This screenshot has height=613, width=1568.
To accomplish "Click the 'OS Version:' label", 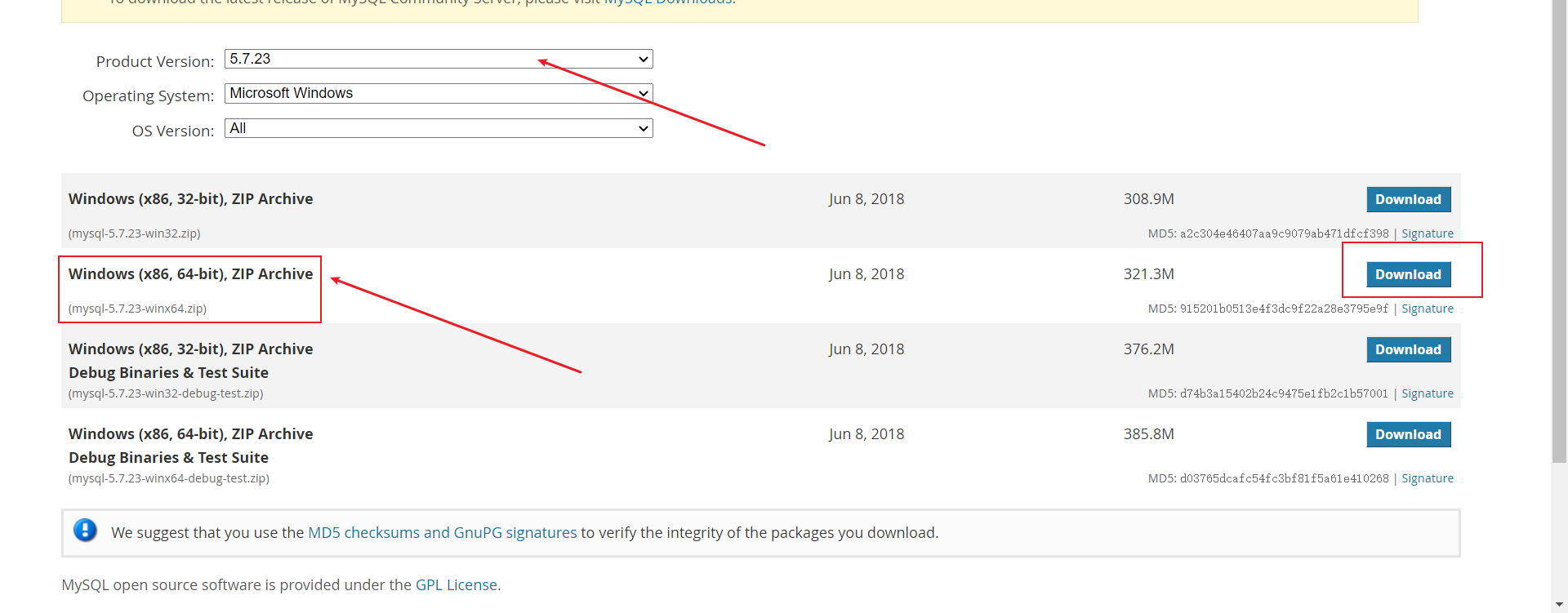I will tap(173, 131).
